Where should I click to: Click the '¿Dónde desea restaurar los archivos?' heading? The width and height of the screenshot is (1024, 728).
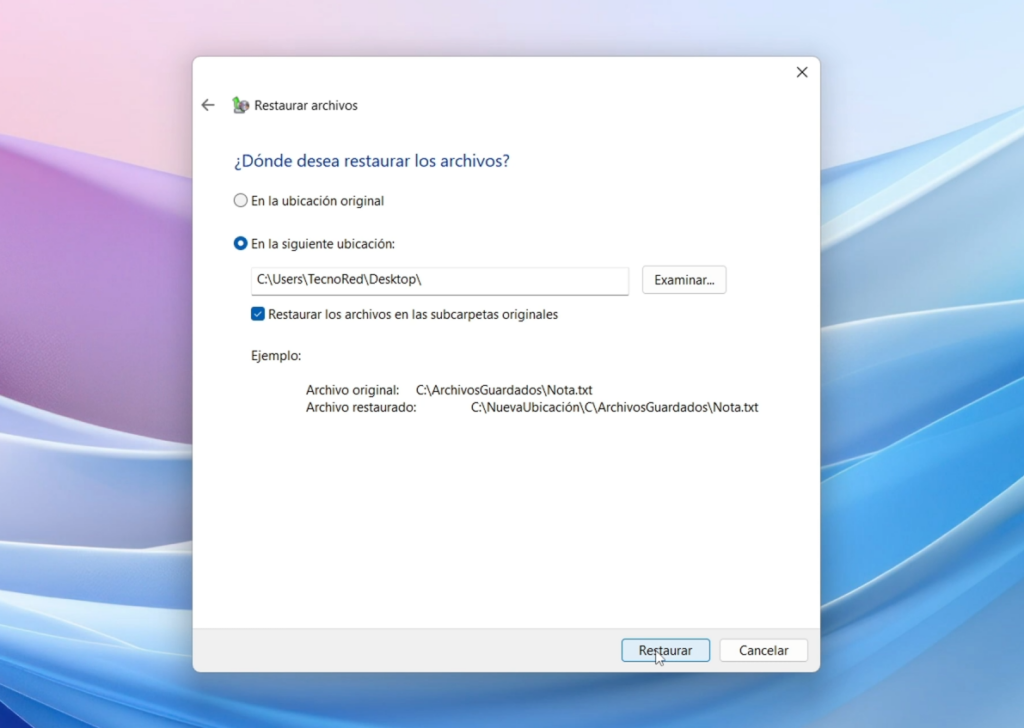tap(372, 161)
